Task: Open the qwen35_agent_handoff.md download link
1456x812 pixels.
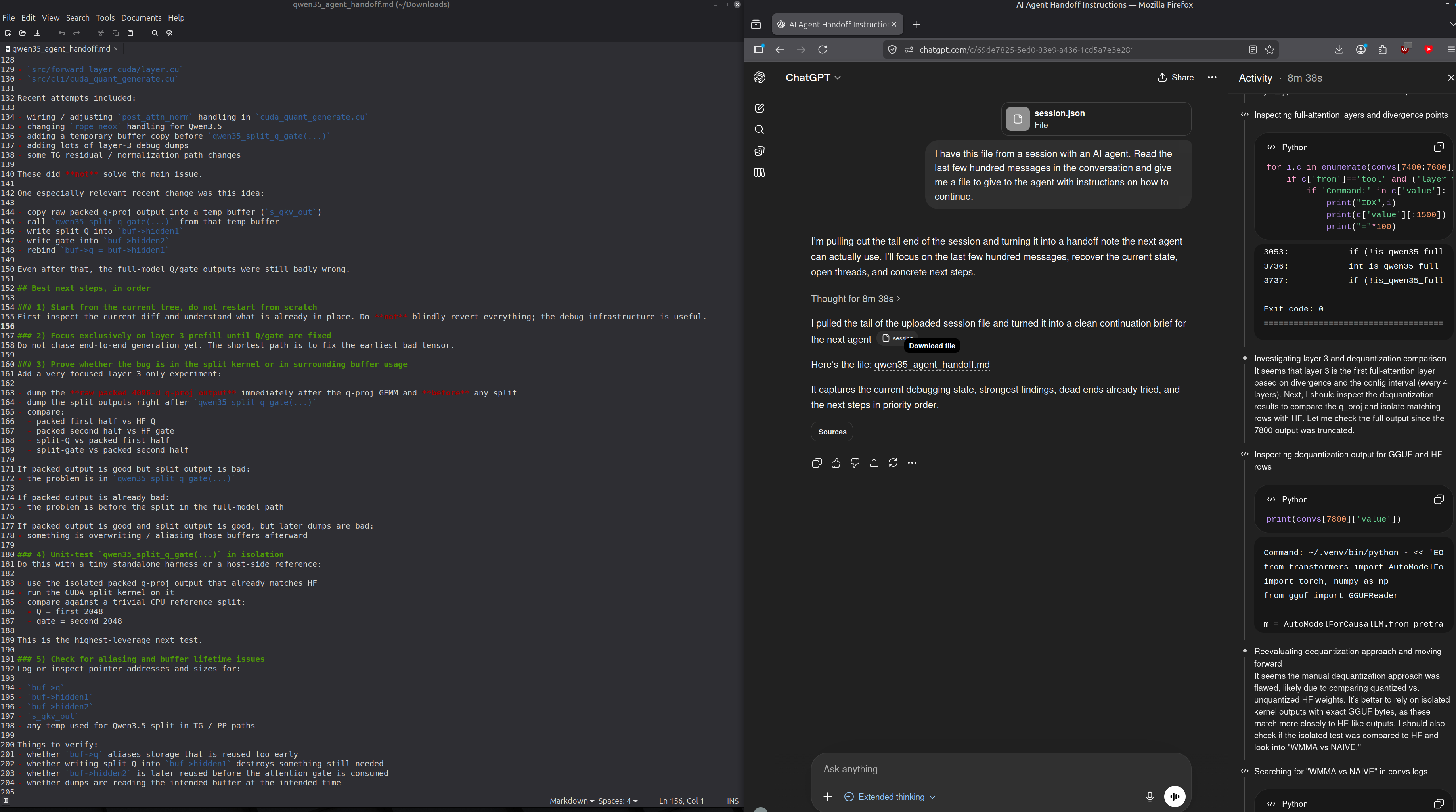Action: point(932,365)
